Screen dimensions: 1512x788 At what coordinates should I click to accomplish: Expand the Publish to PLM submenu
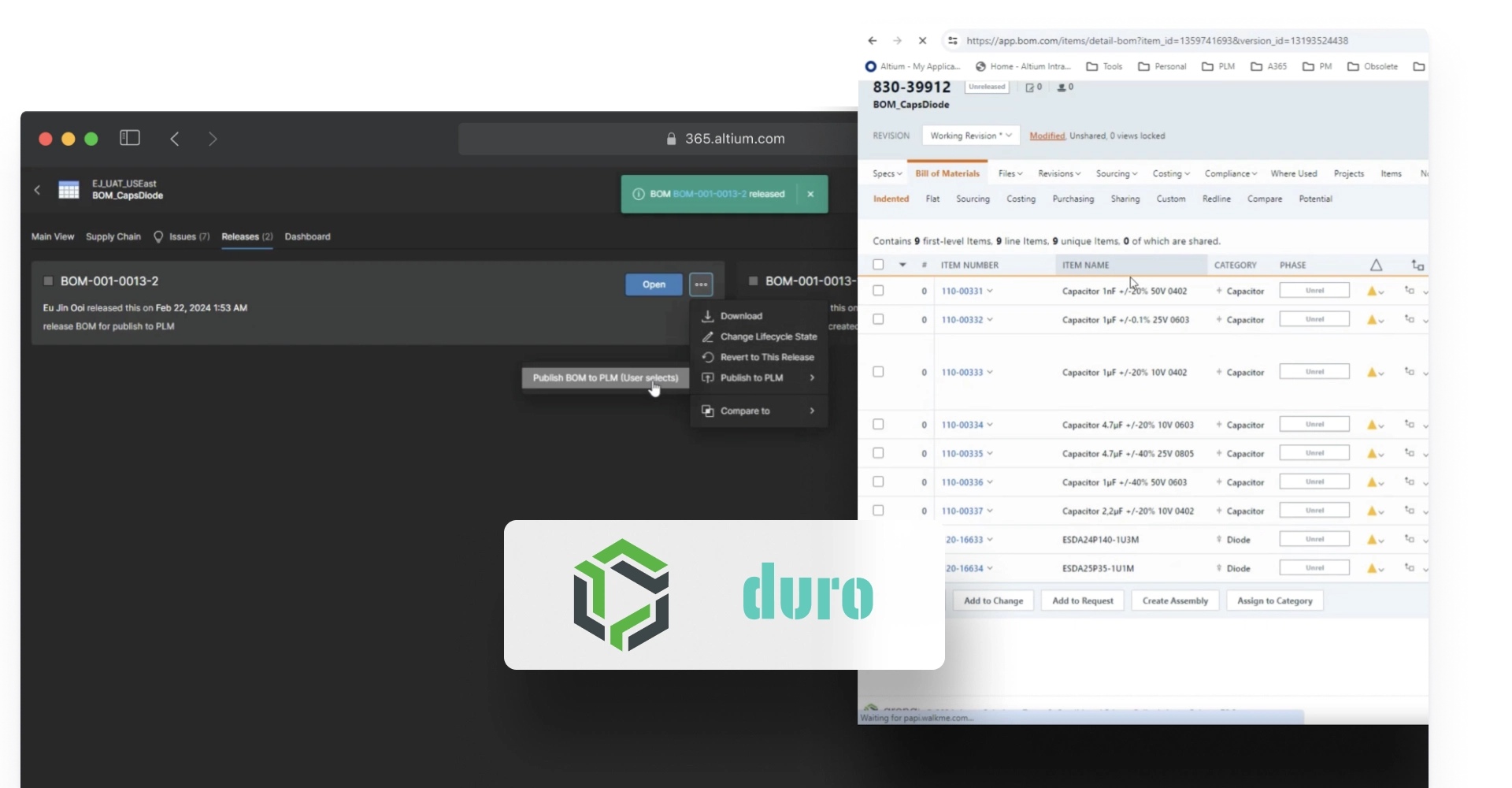point(758,377)
